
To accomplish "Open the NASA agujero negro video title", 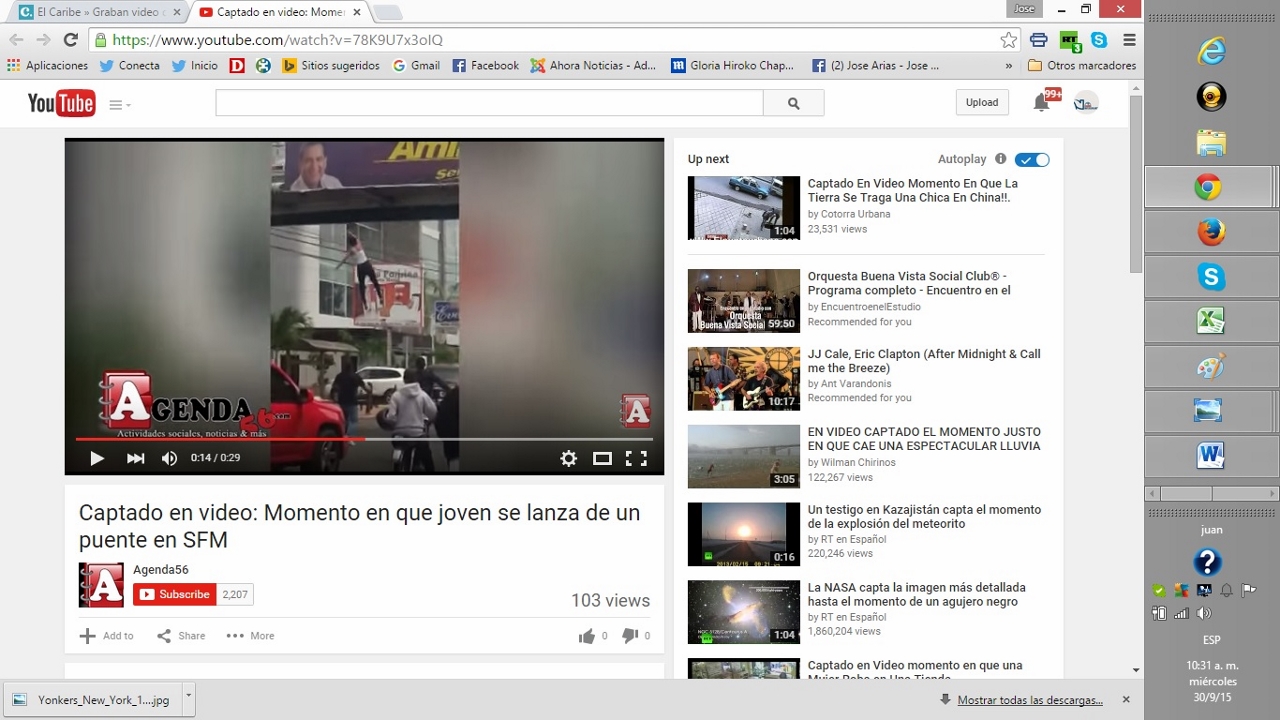I will 916,595.
